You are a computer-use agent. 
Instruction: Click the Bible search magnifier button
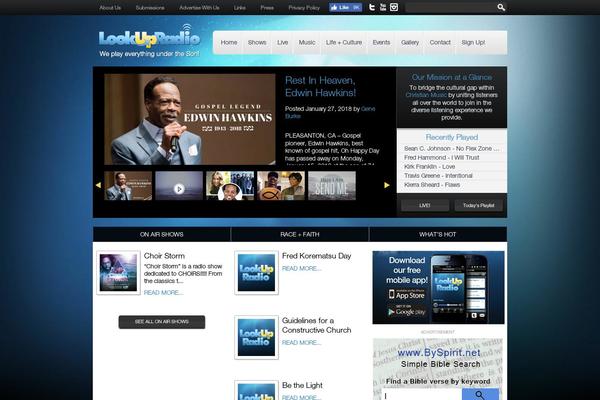pyautogui.click(x=480, y=395)
